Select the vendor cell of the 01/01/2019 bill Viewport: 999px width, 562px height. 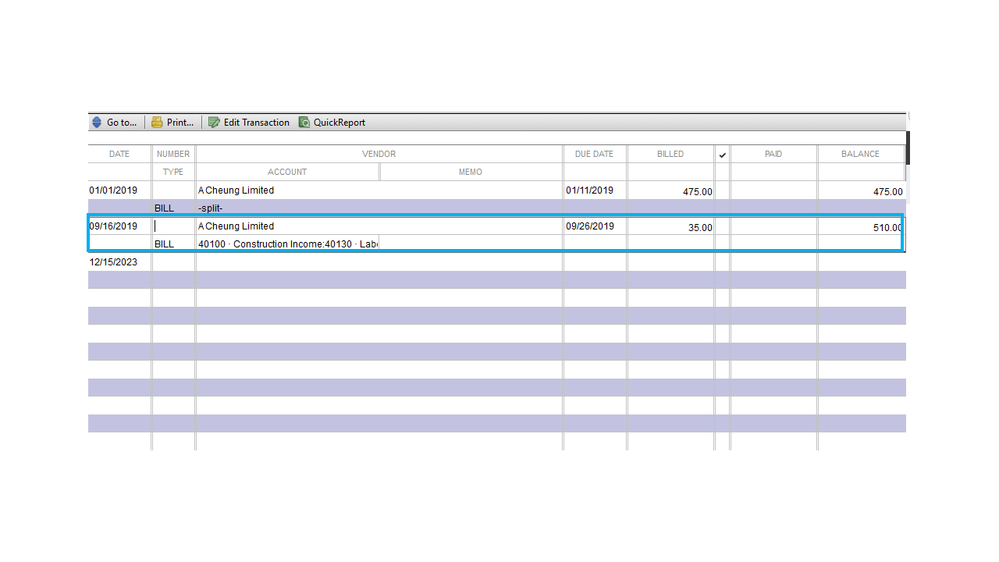pos(379,191)
